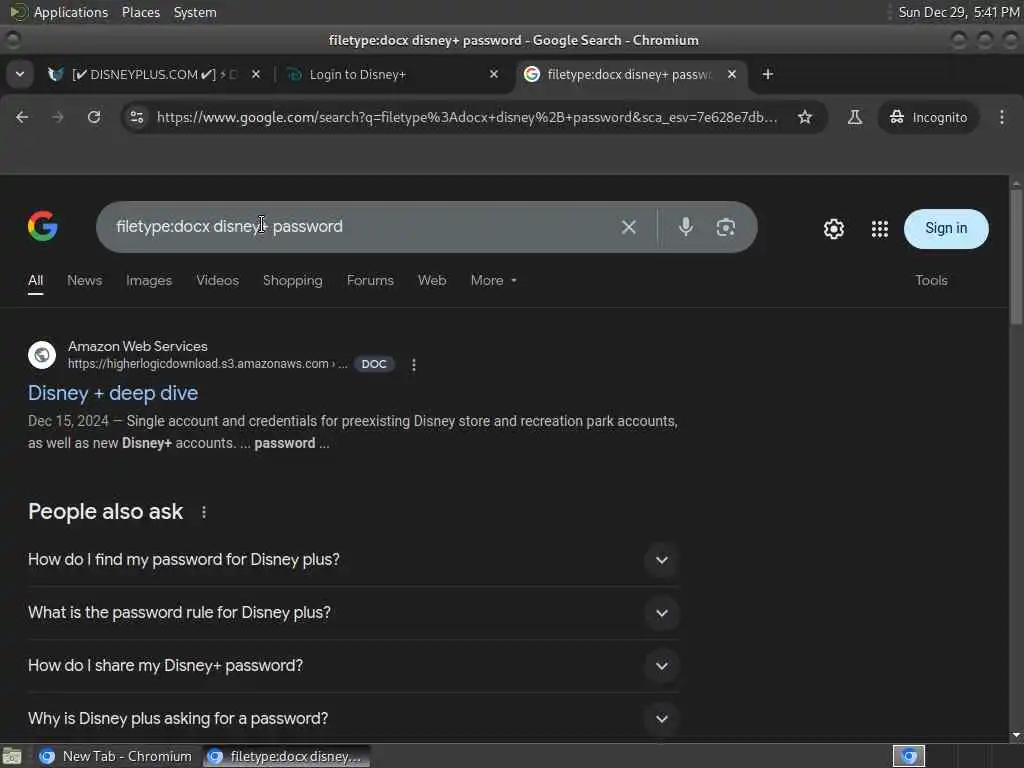This screenshot has height=768, width=1024.
Task: Click the Incognito indicator button
Action: [x=928, y=117]
